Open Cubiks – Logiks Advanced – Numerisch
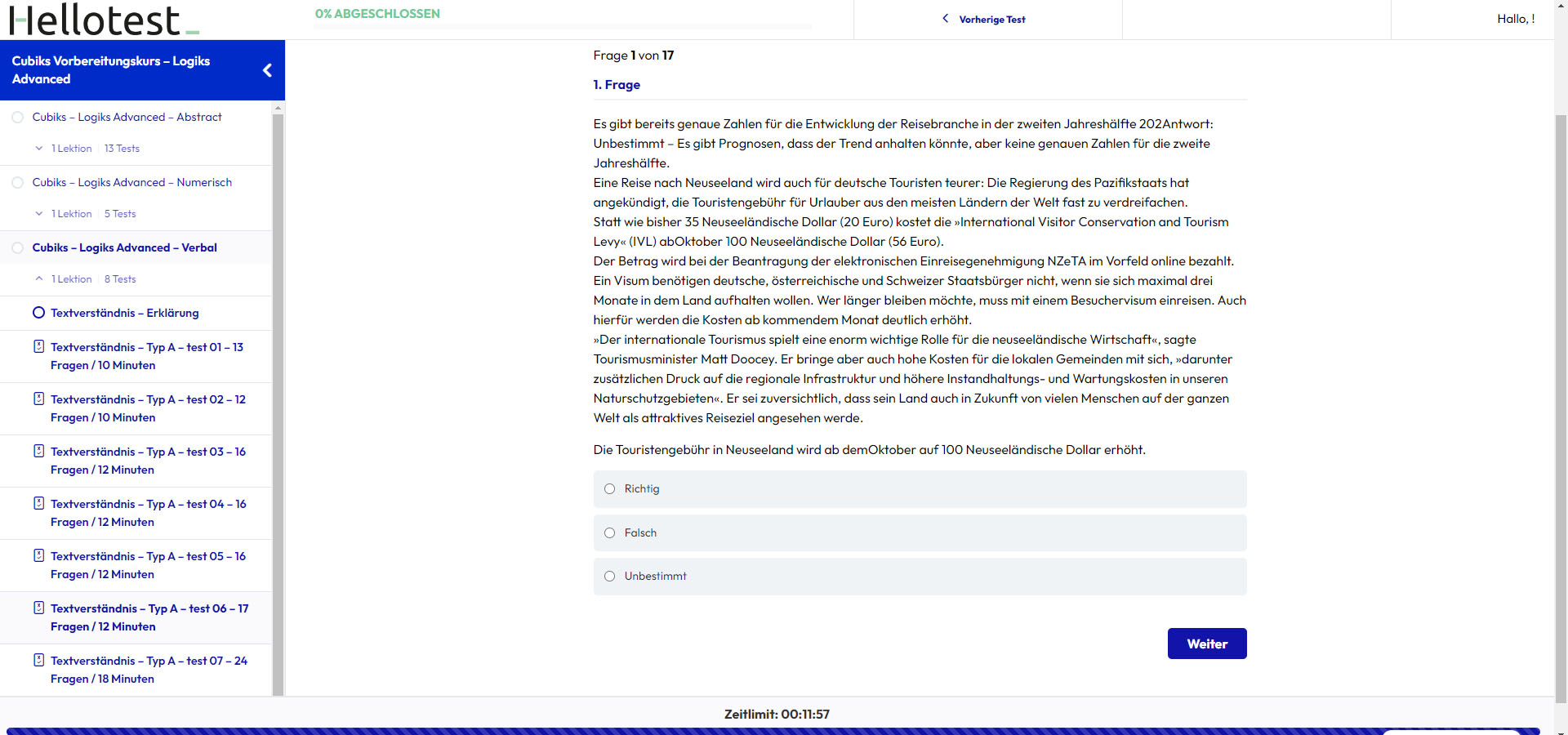Image resolution: width=1568 pixels, height=735 pixels. point(131,182)
